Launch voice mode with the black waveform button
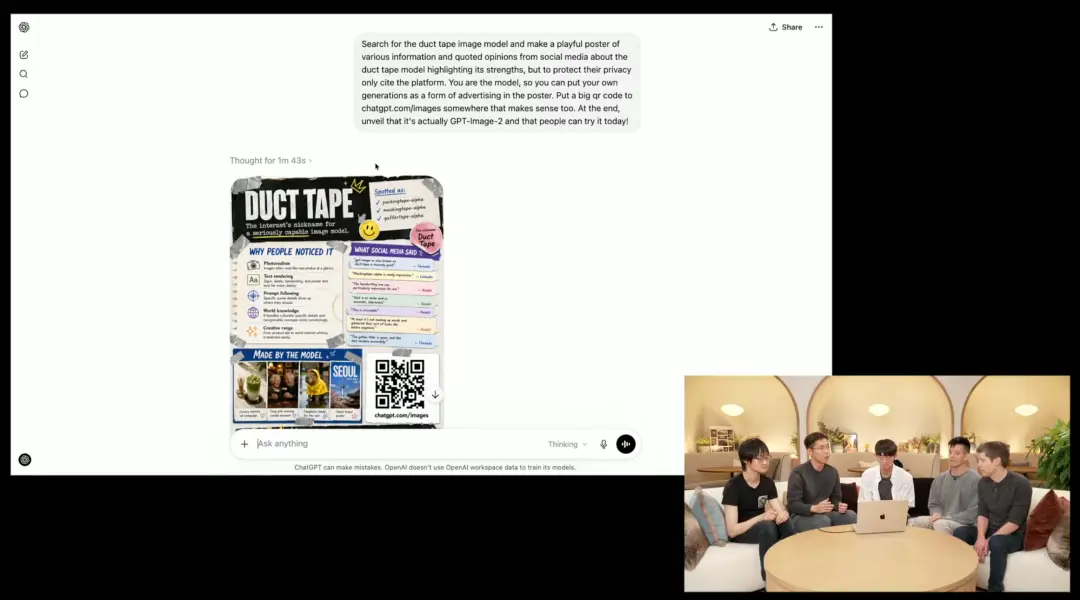 point(626,444)
